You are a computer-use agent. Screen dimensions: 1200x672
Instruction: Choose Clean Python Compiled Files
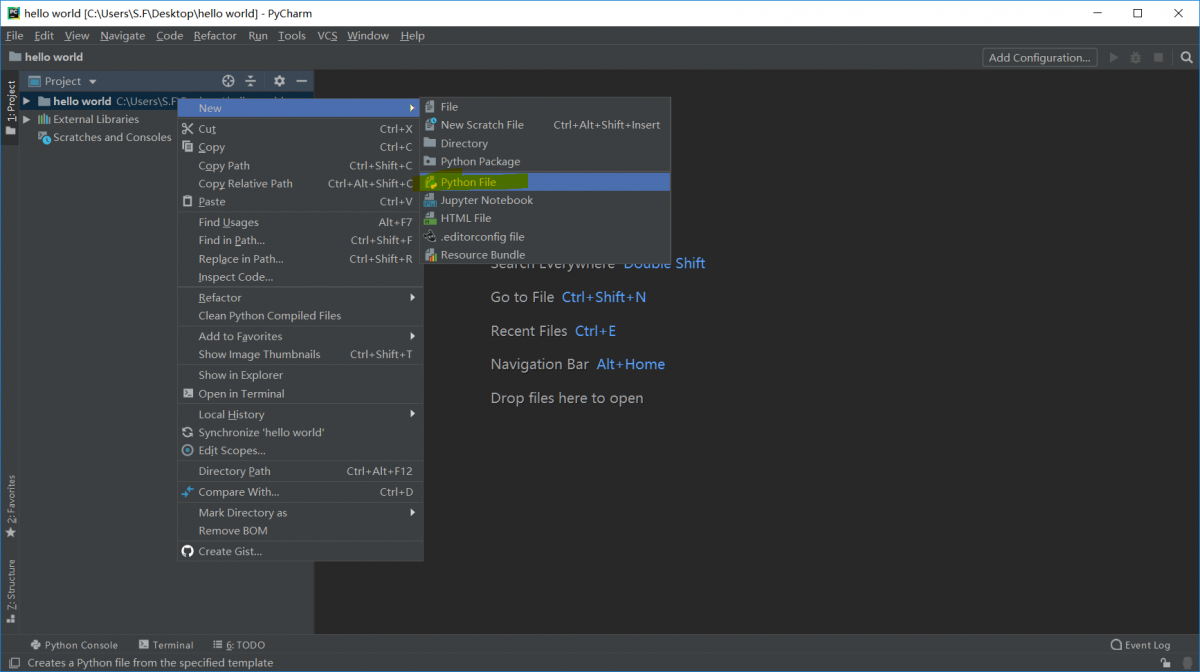pos(300,315)
